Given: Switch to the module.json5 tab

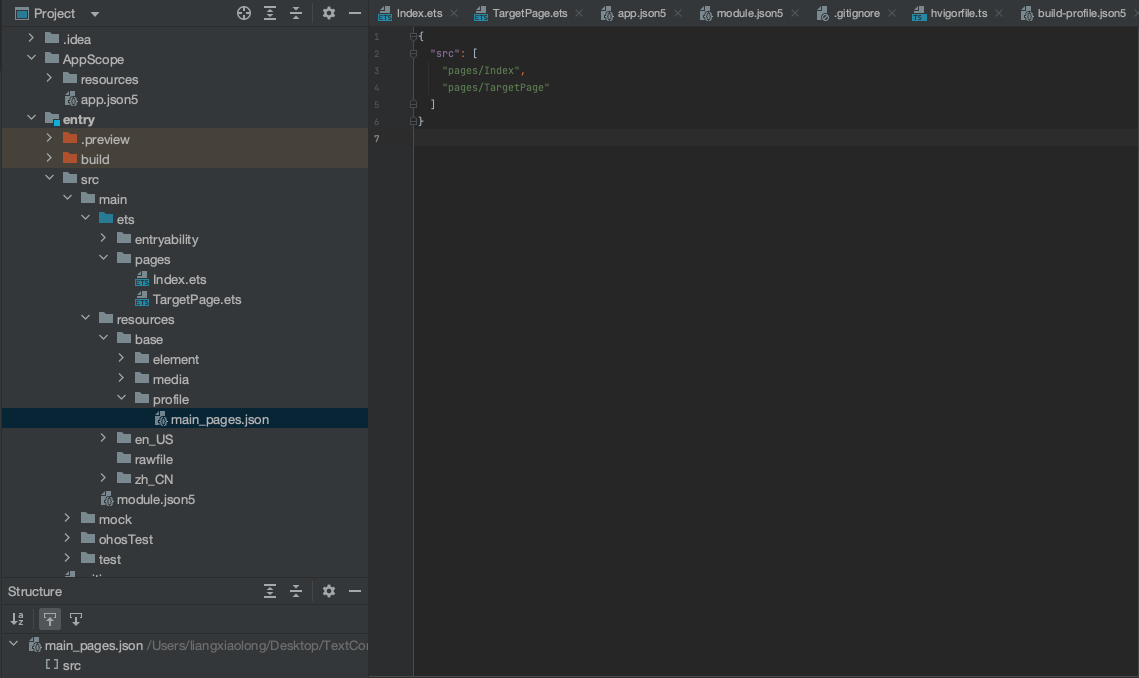Looking at the screenshot, I should (x=748, y=13).
